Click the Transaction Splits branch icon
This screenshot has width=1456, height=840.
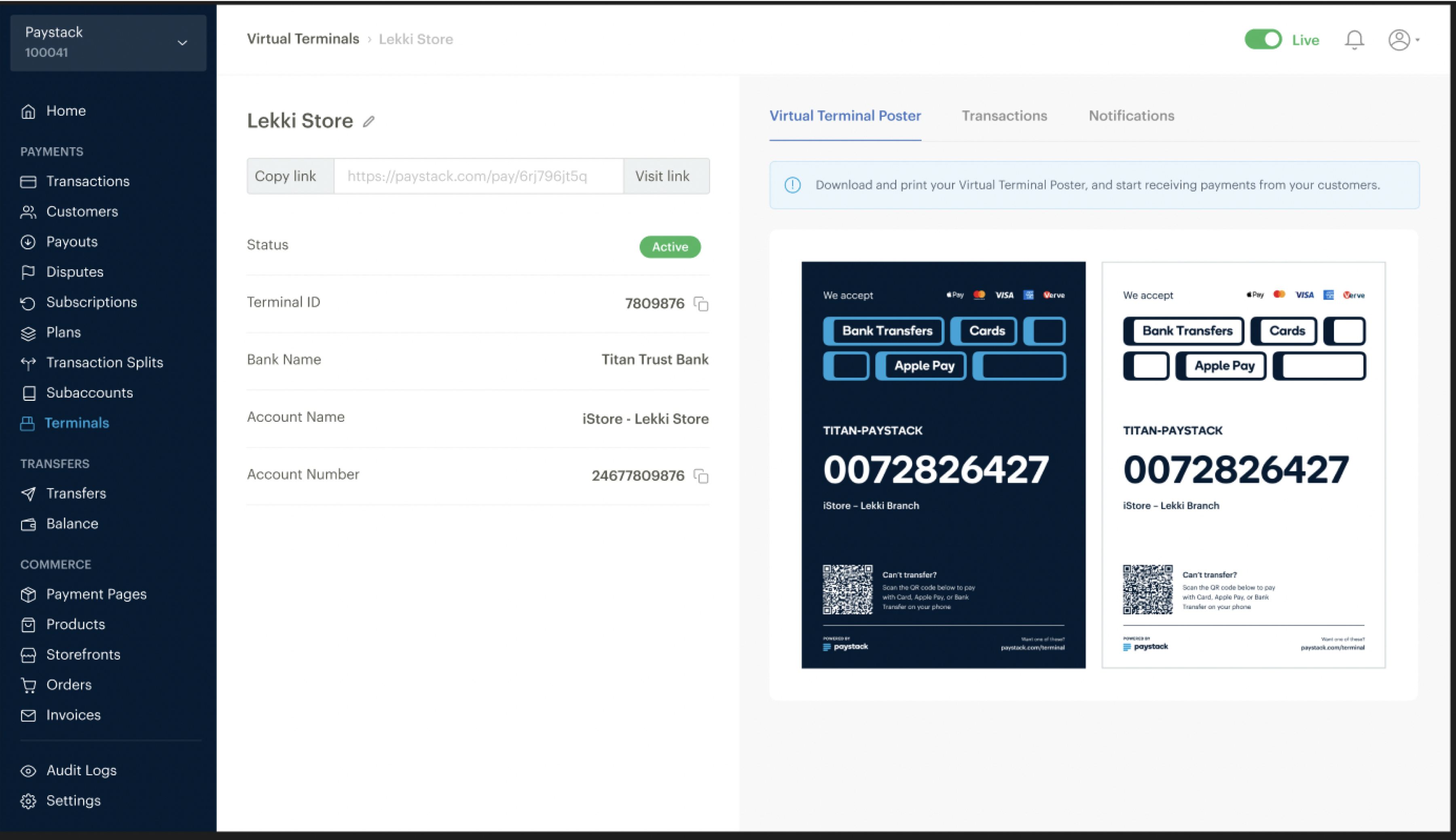[28, 363]
